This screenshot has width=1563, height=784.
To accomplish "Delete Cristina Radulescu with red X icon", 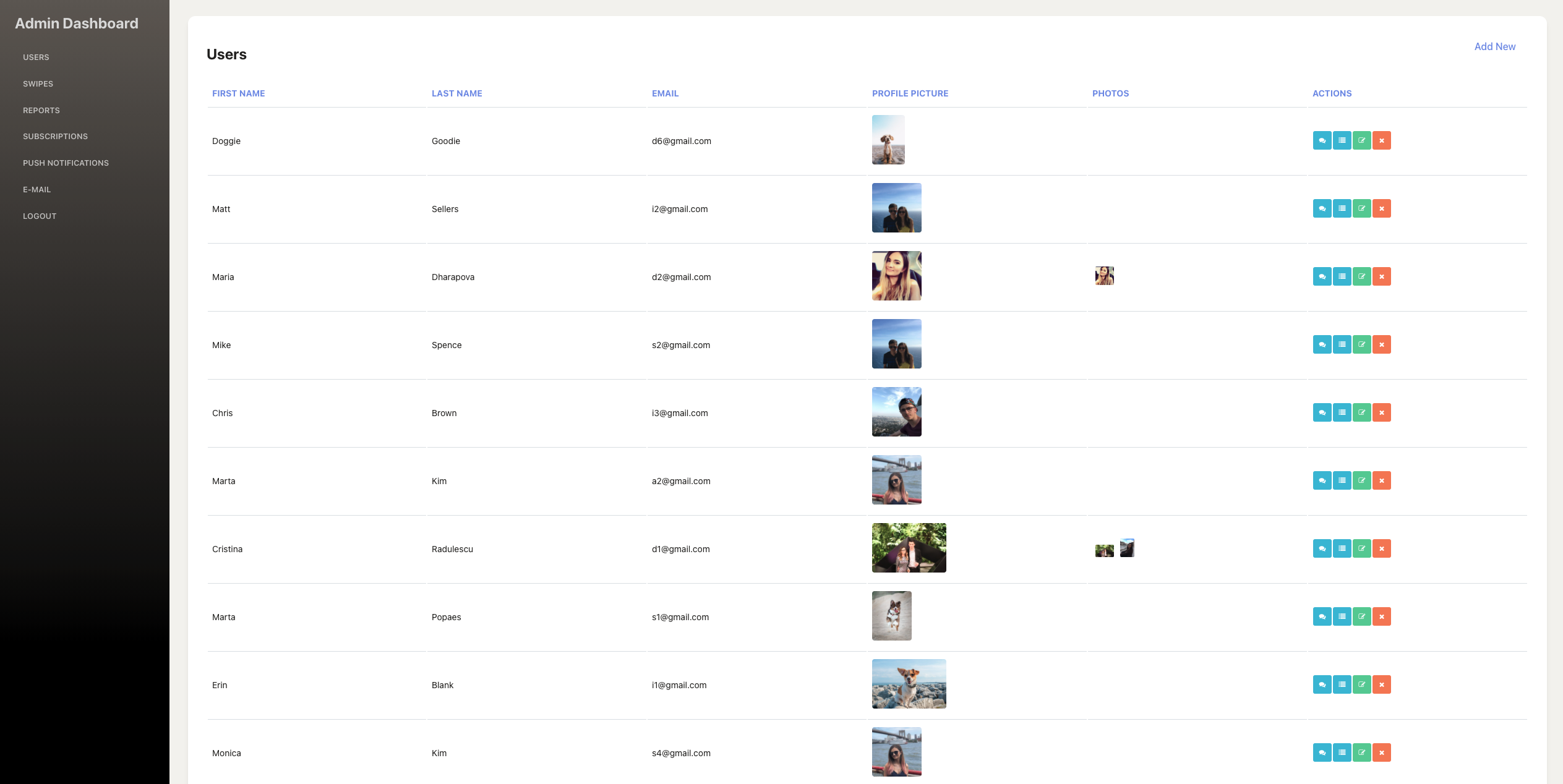I will (x=1381, y=548).
